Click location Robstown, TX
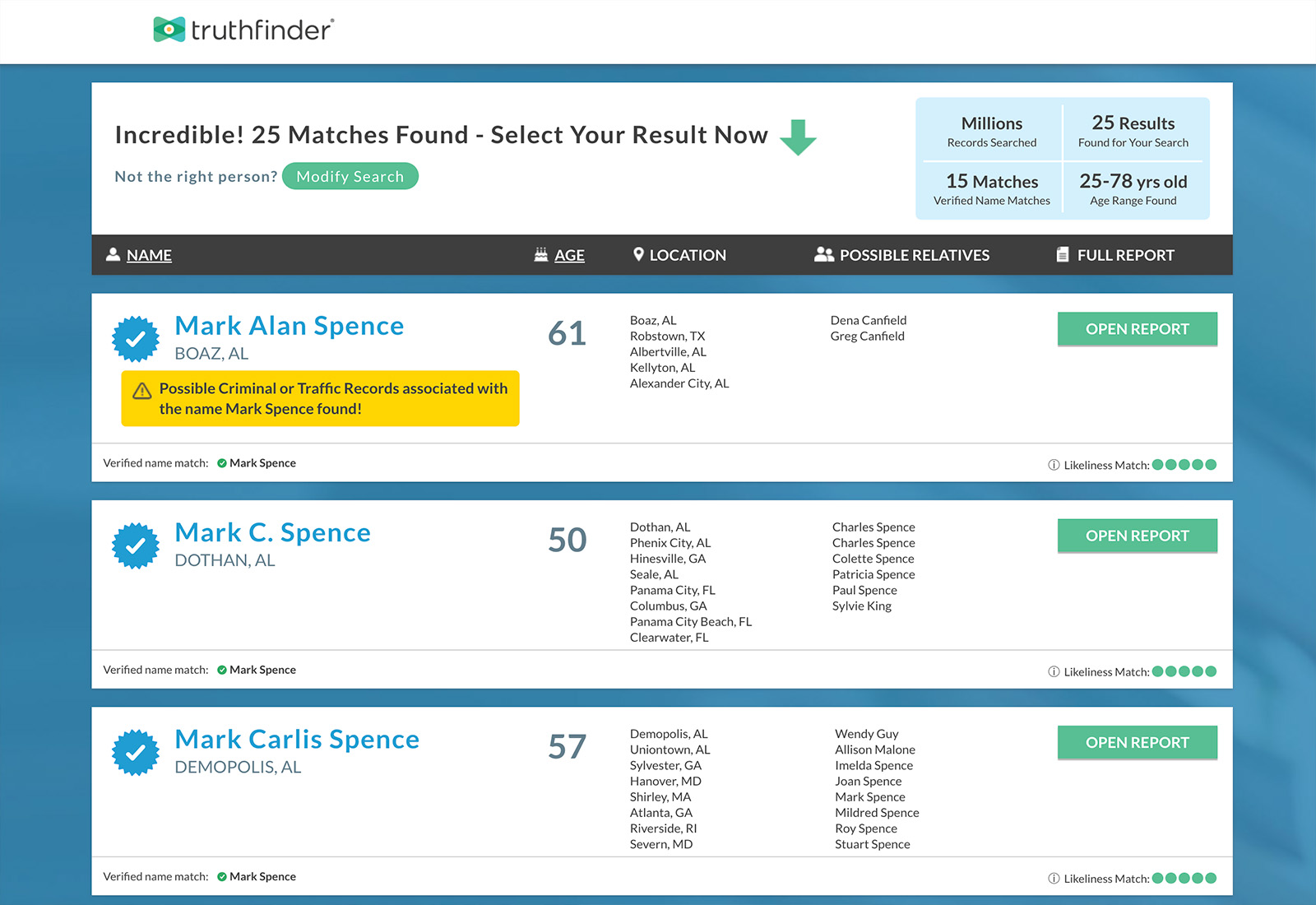The image size is (1316, 905). 668,336
